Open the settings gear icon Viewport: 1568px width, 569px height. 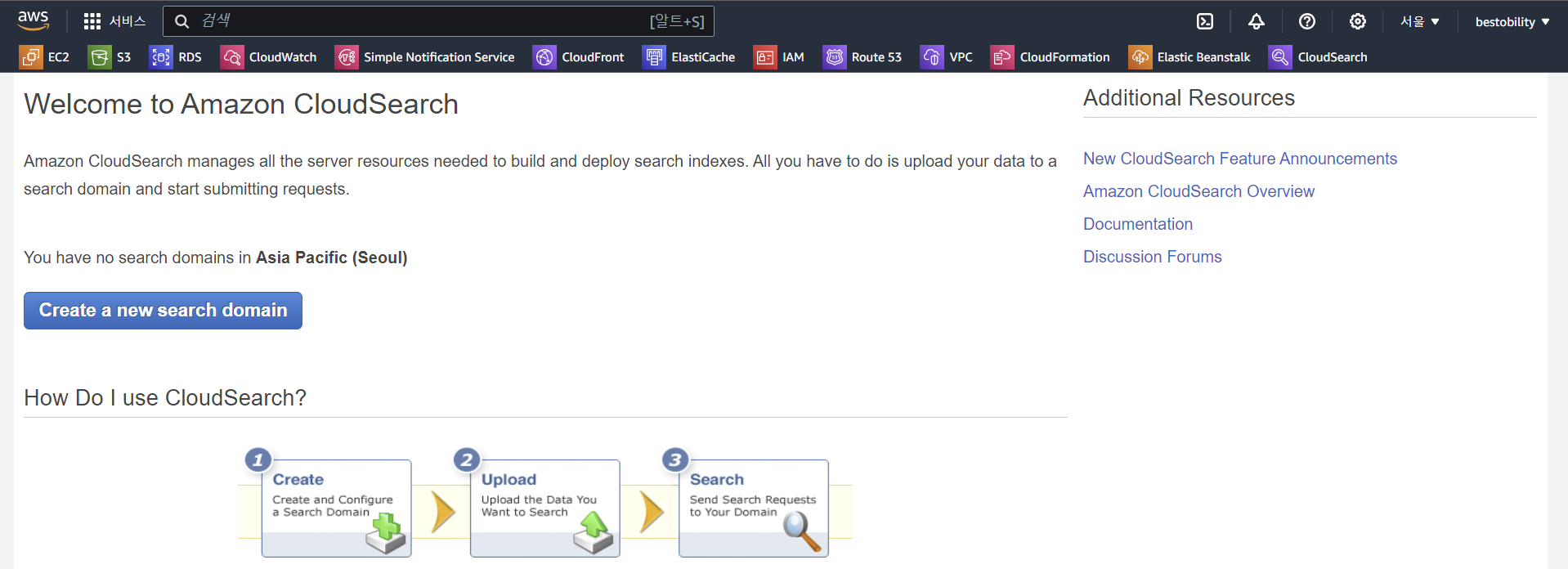click(x=1358, y=21)
